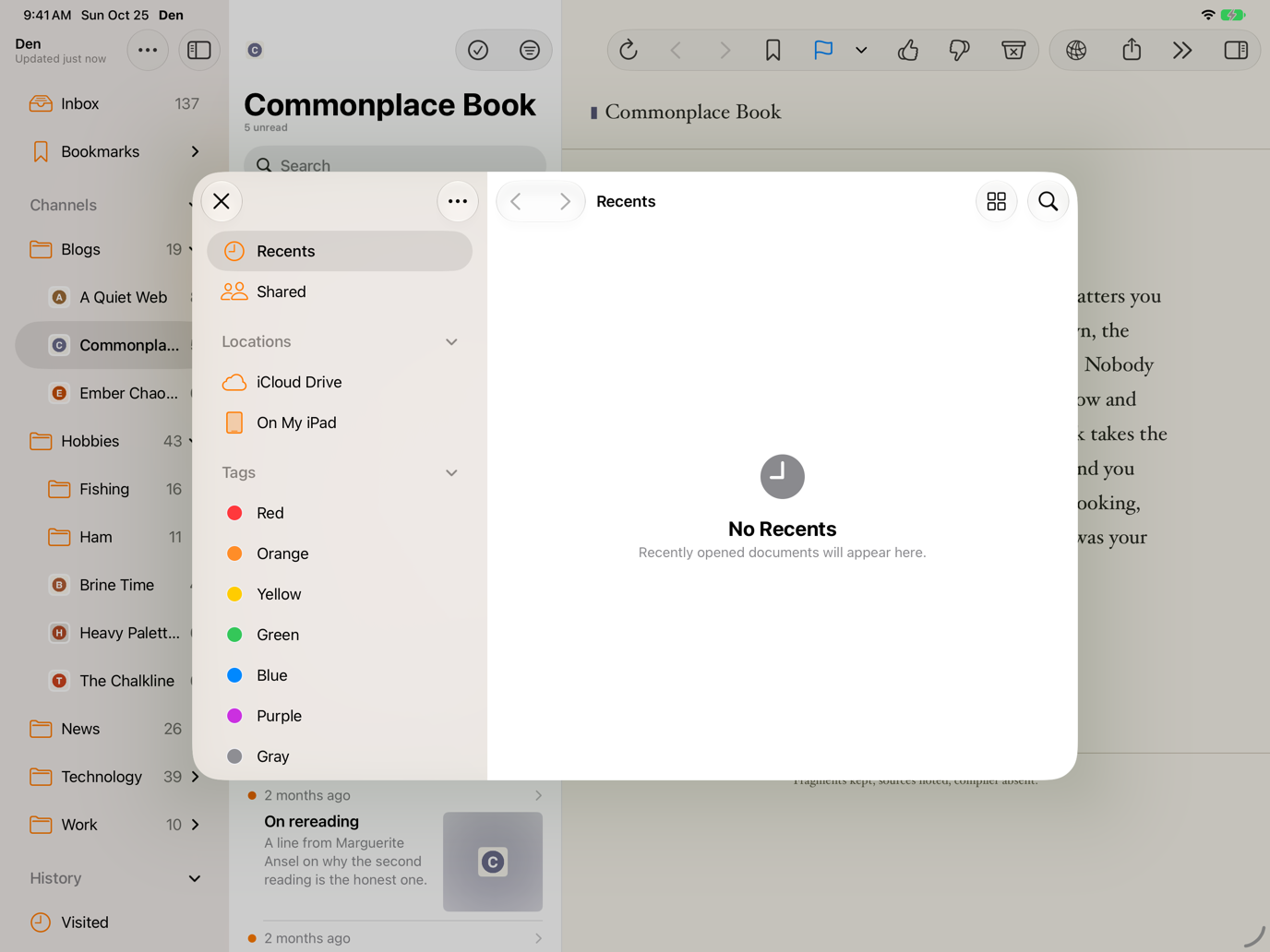Select Recents in file picker sidebar
The height and width of the screenshot is (952, 1270).
tap(340, 251)
